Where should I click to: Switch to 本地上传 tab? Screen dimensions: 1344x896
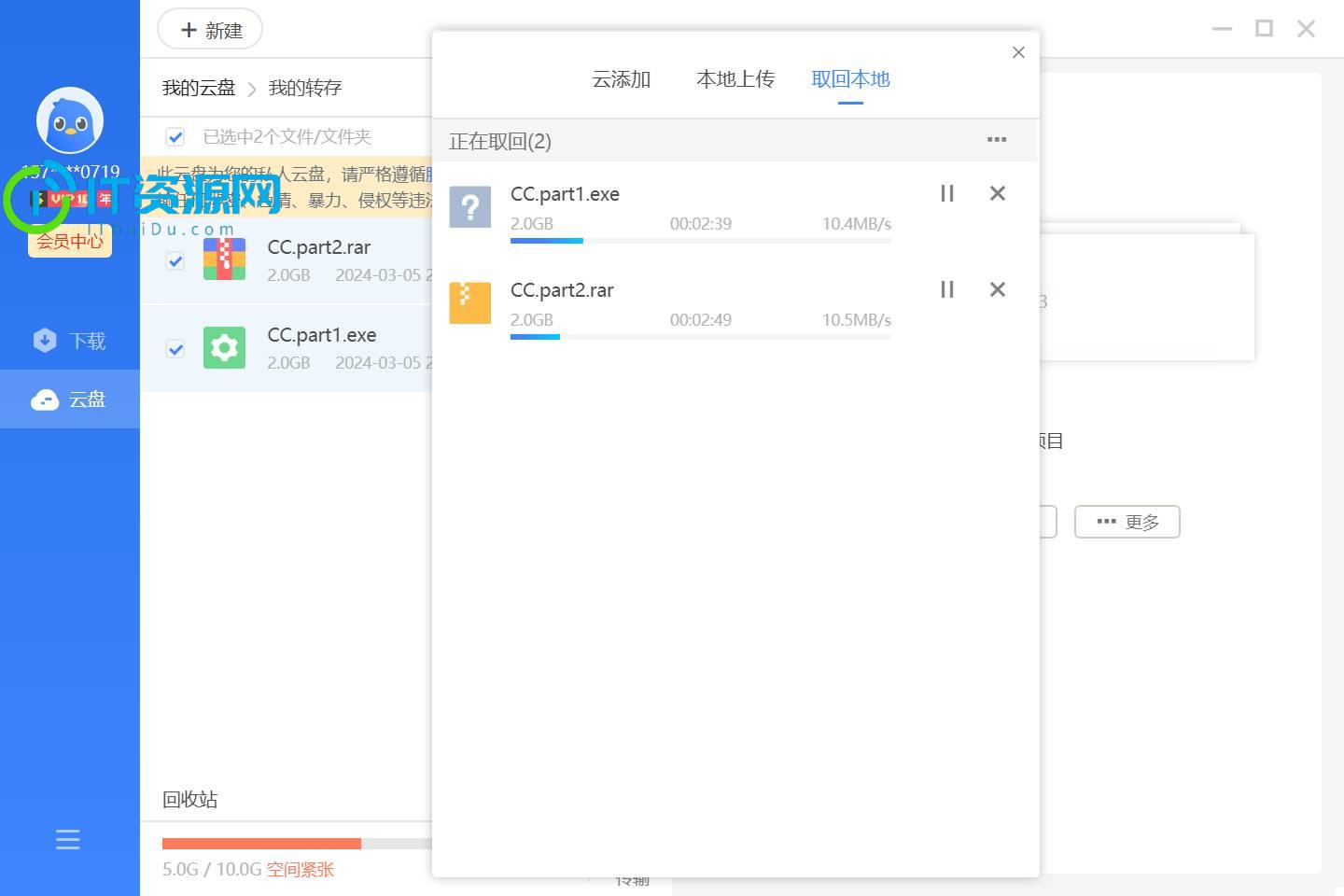tap(735, 79)
